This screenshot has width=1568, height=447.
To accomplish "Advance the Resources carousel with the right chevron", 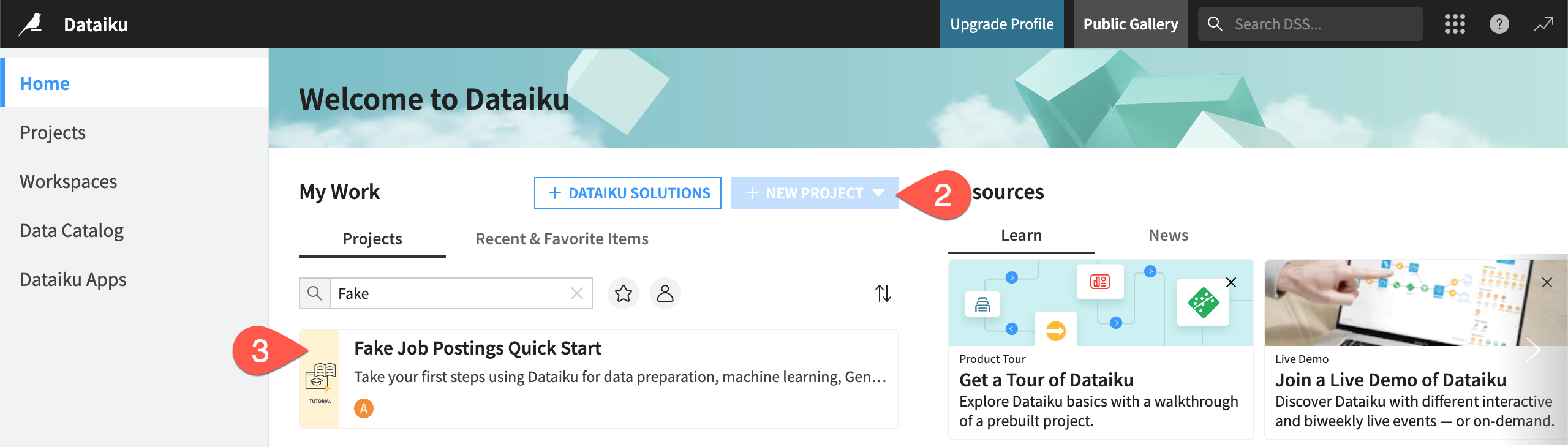I will [x=1535, y=350].
